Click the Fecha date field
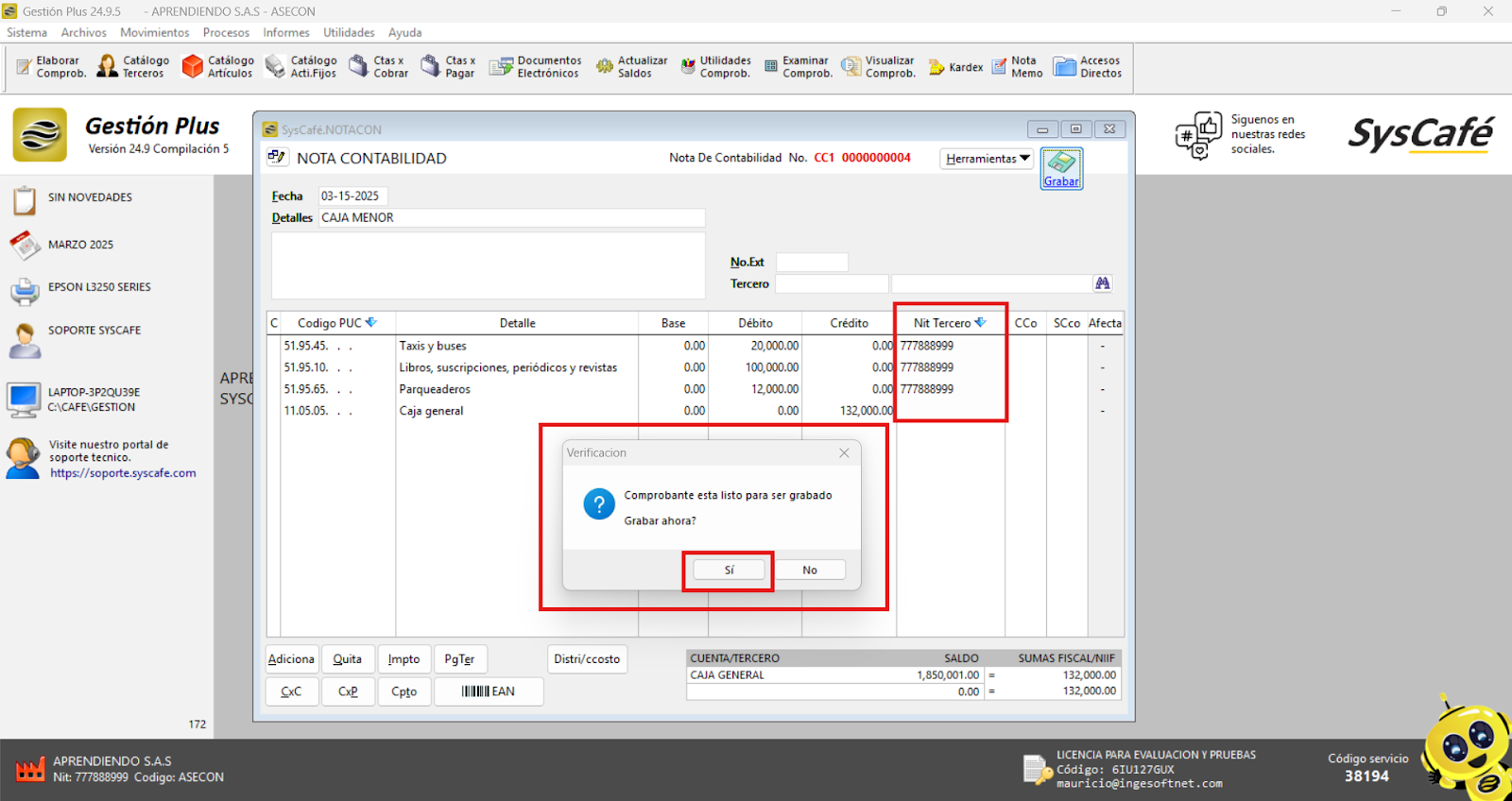1512x801 pixels. click(x=352, y=196)
